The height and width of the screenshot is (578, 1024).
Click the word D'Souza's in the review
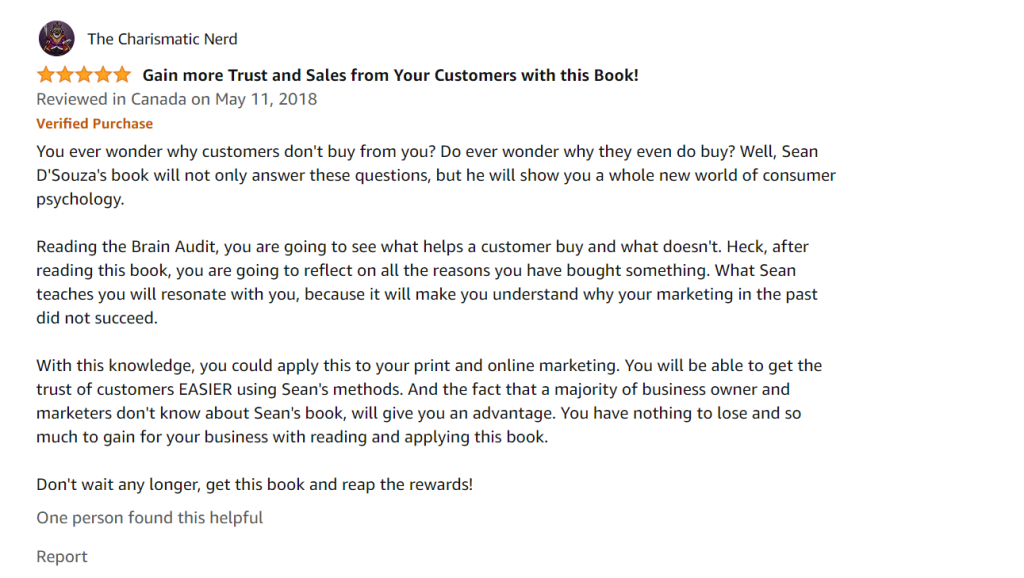coord(71,176)
